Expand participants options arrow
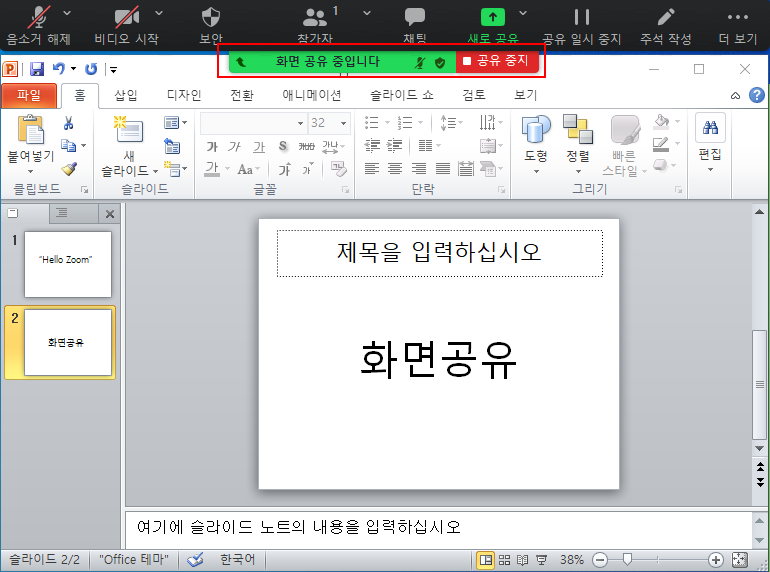Image resolution: width=770 pixels, height=572 pixels. click(367, 13)
